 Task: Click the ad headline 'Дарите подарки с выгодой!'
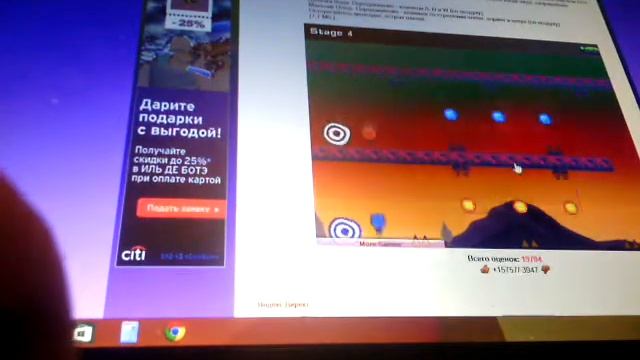point(180,119)
